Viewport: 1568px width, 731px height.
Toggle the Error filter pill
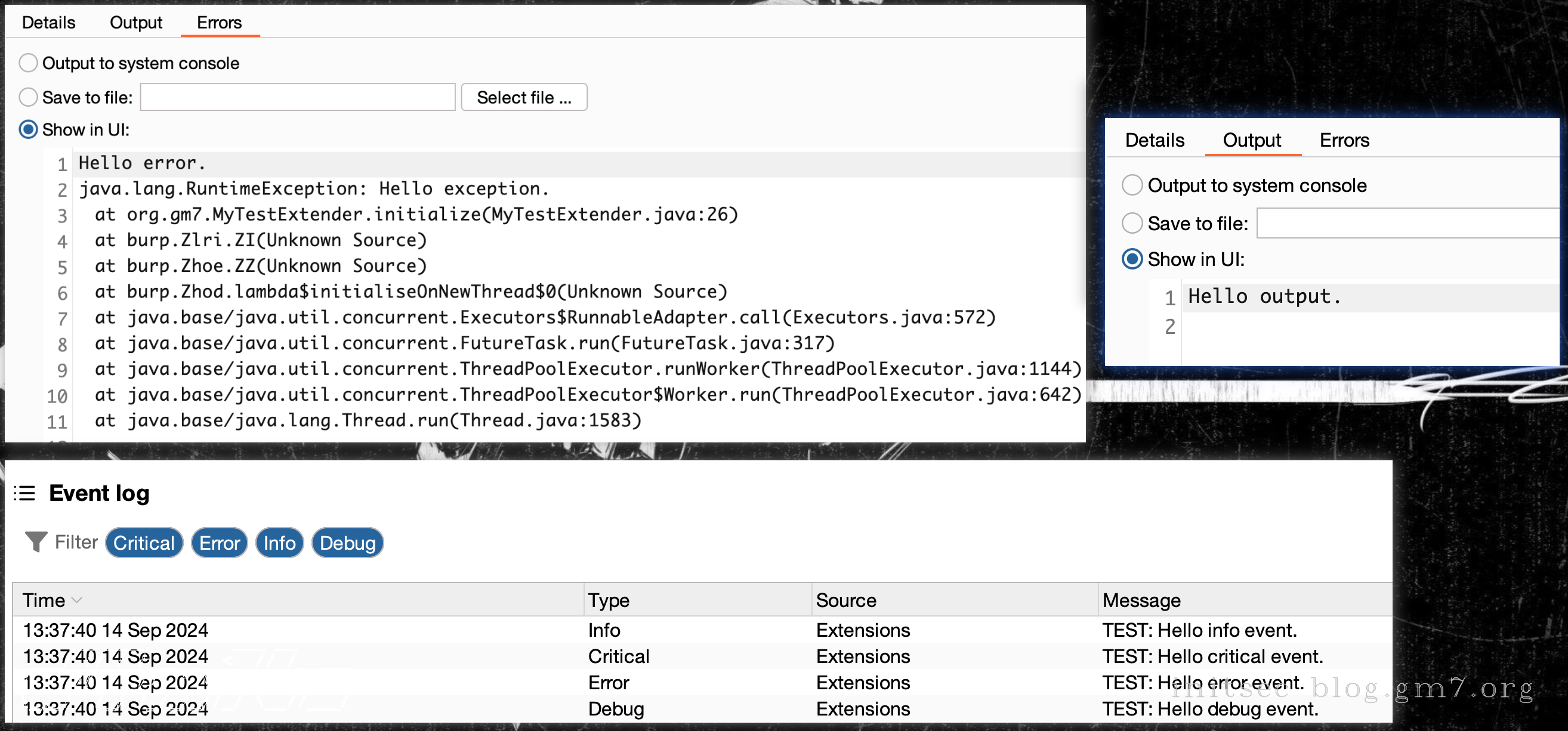[x=219, y=543]
